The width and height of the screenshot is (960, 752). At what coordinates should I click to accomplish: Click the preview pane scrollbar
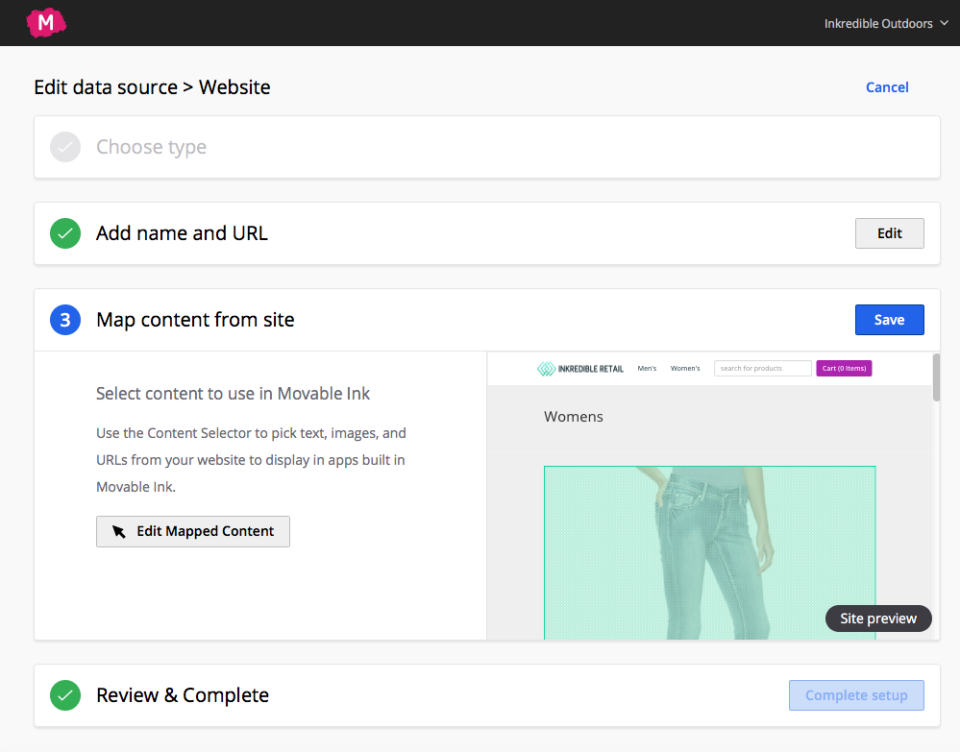click(x=936, y=380)
